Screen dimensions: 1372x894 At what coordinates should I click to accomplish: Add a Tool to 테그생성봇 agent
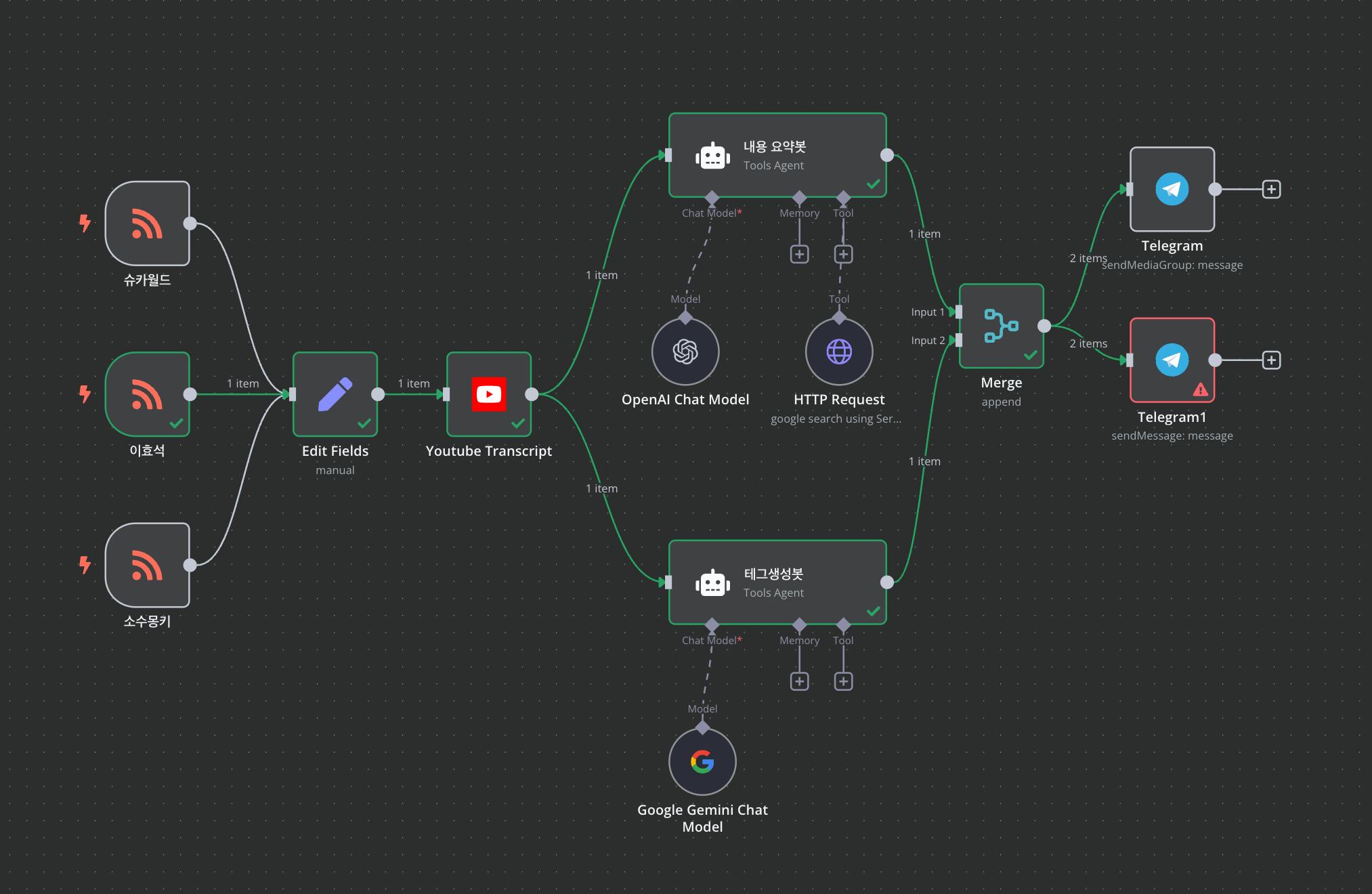[x=843, y=681]
